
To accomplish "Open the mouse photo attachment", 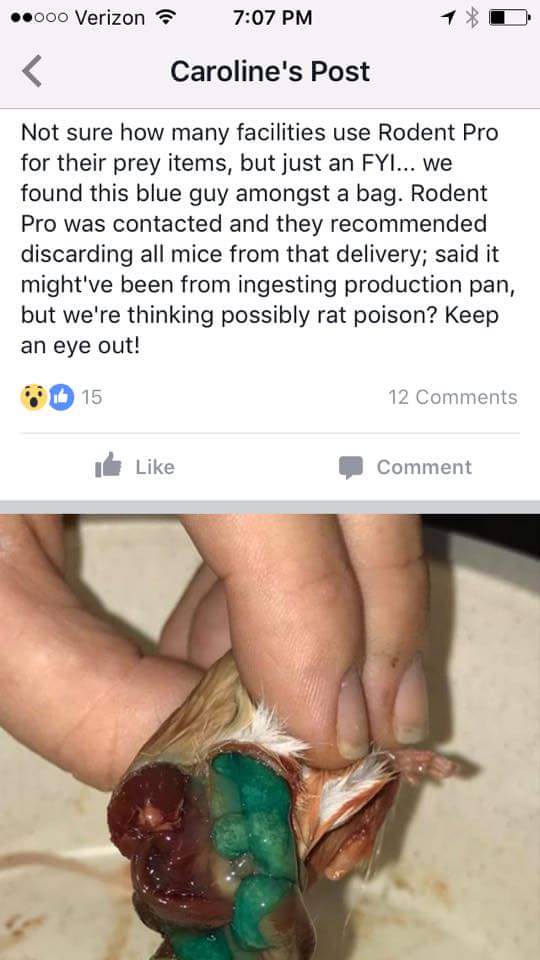I will click(x=270, y=737).
